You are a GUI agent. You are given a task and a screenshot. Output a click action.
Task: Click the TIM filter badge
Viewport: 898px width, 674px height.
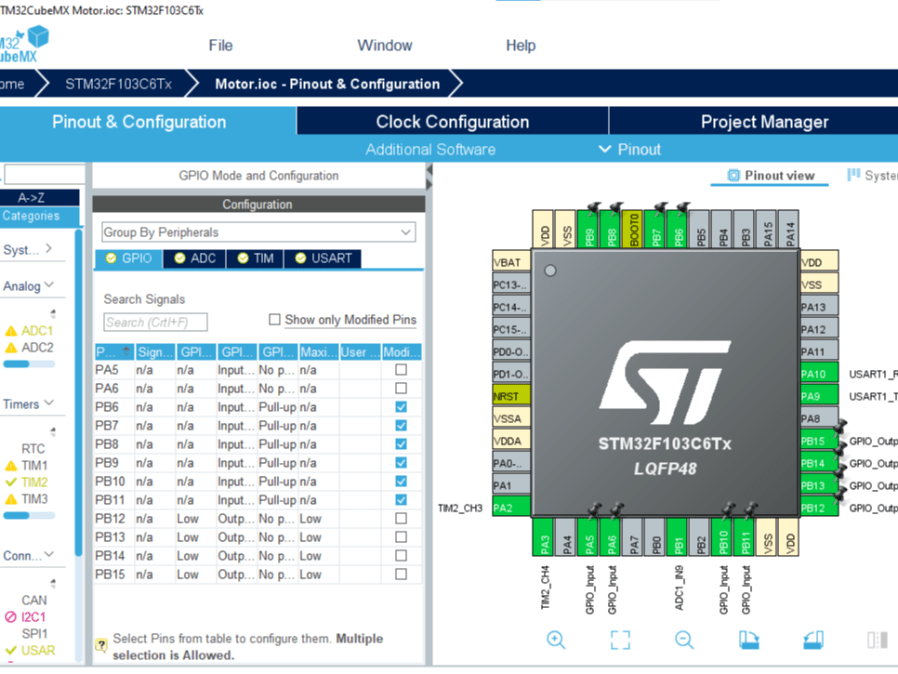[x=254, y=258]
